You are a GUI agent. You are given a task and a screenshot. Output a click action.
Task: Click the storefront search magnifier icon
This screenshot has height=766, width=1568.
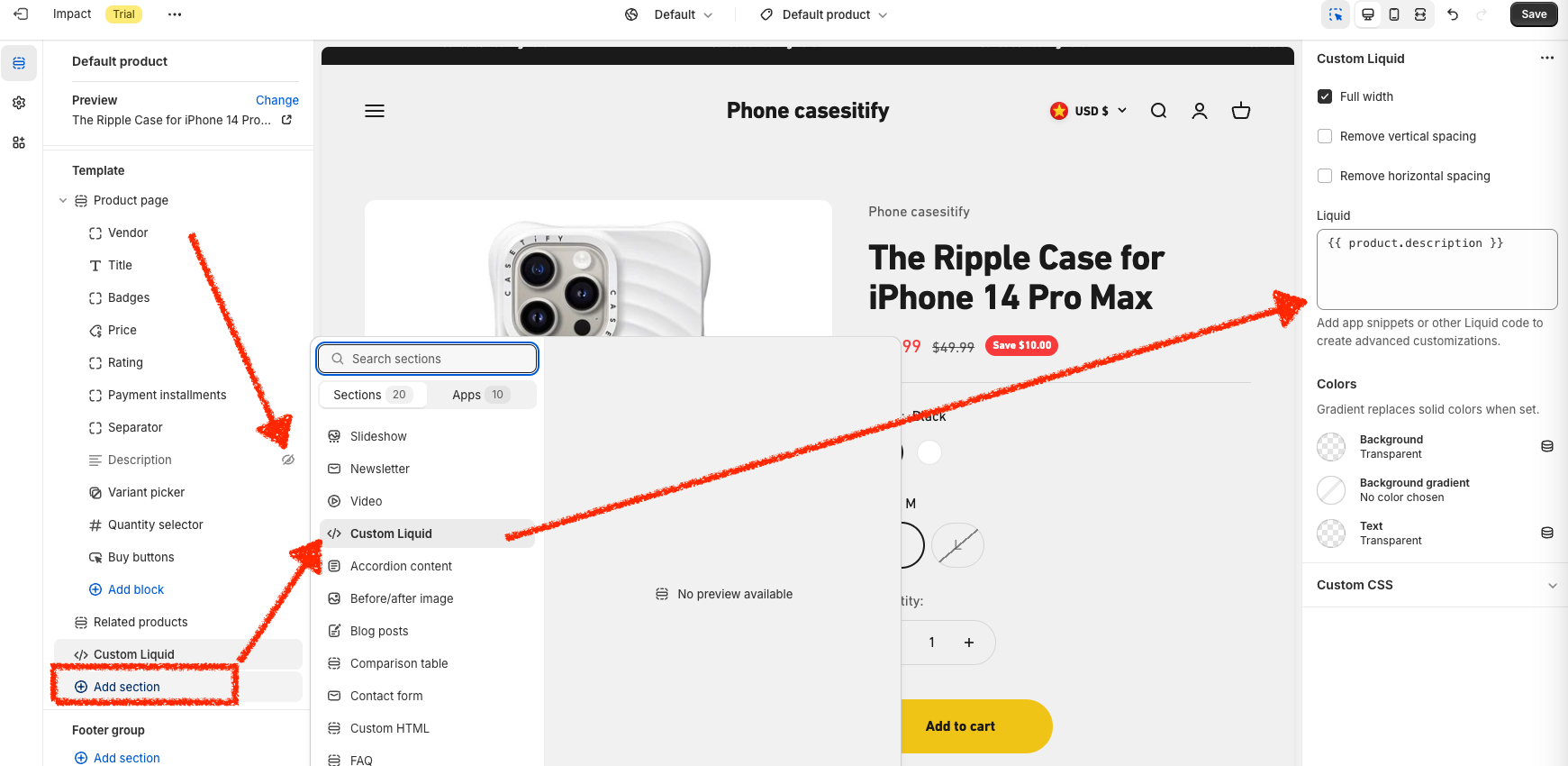tap(1159, 111)
